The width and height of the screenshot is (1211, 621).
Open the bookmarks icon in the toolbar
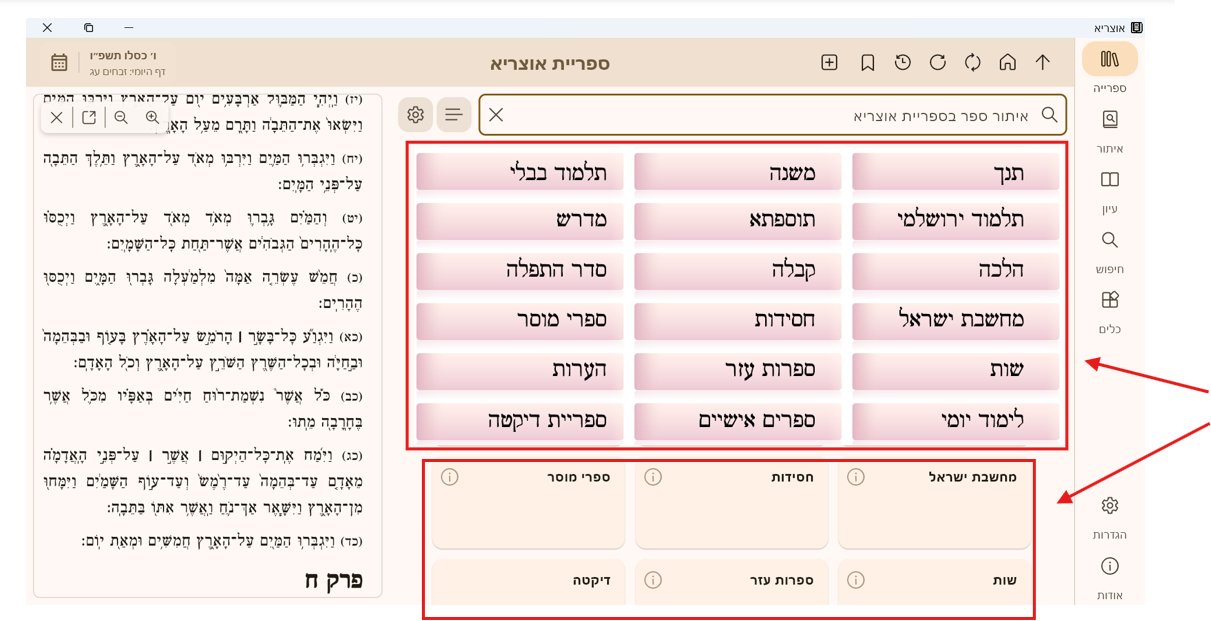point(867,62)
